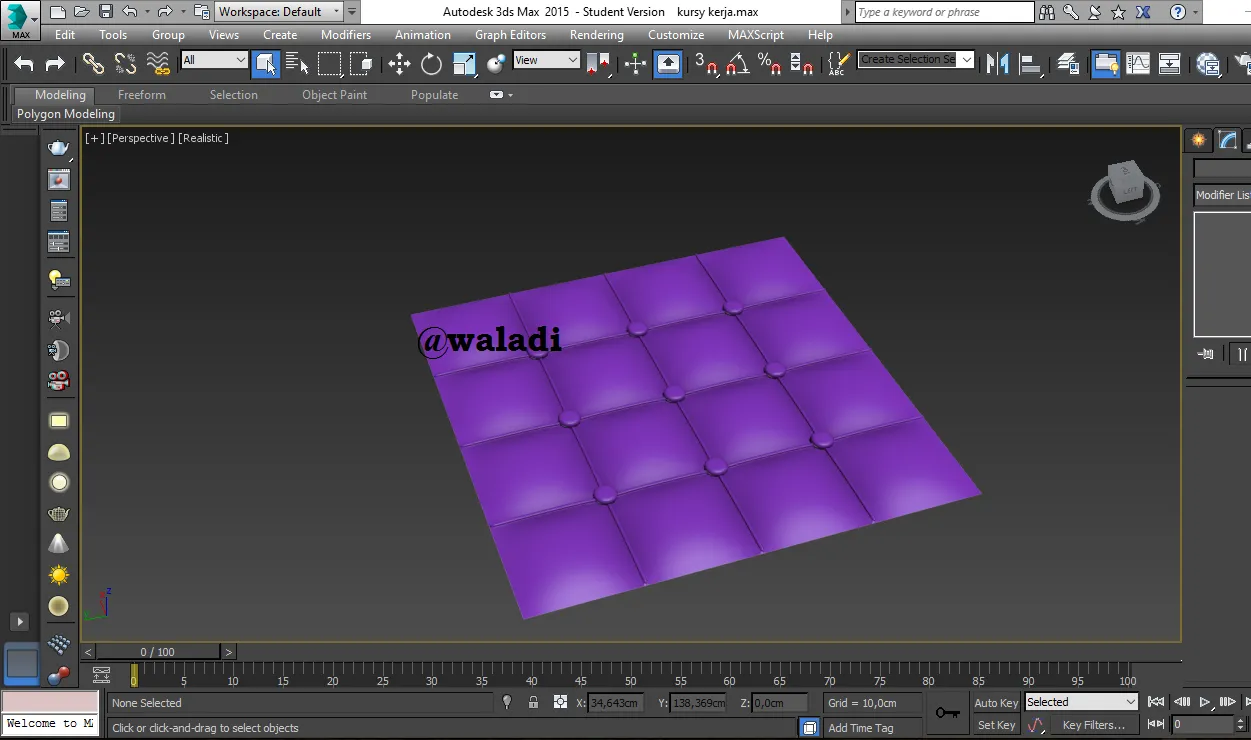Screen dimensions: 1251x740
Task: Click the Set Key button
Action: pyautogui.click(x=996, y=725)
